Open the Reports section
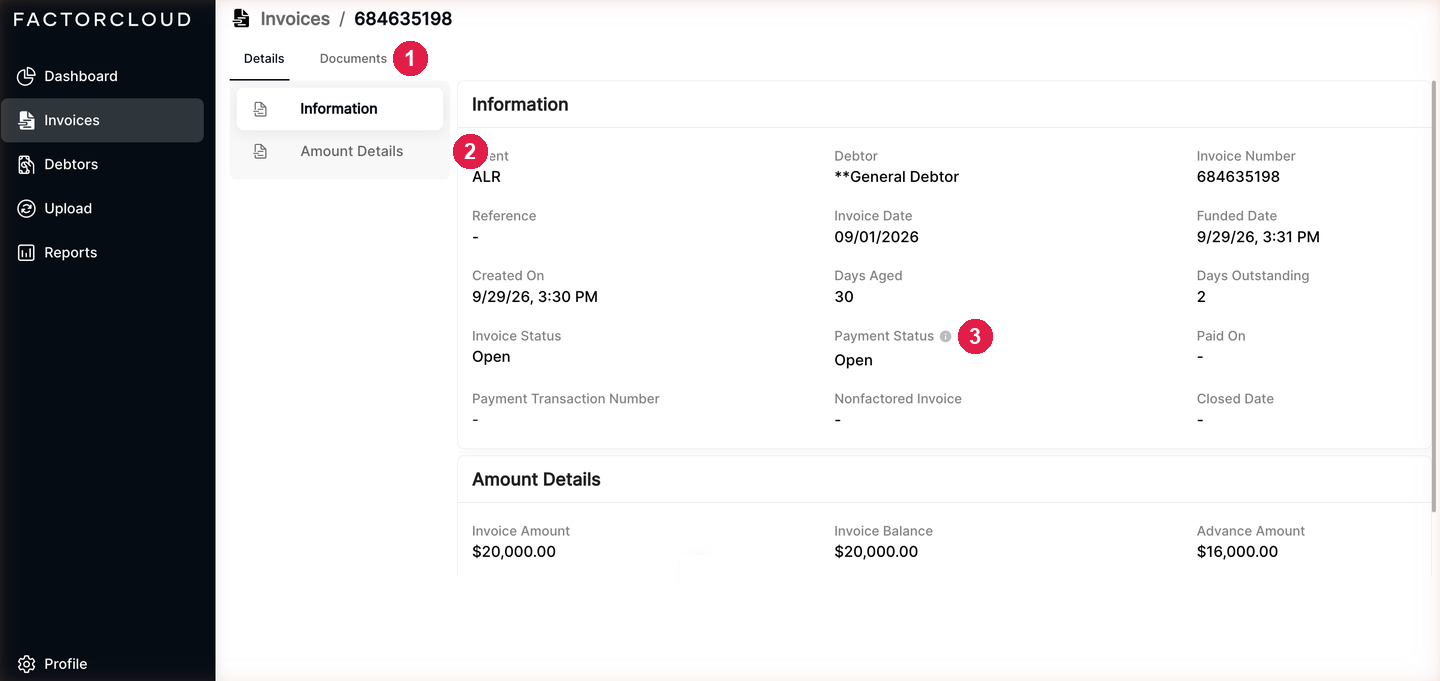Image resolution: width=1440 pixels, height=681 pixels. coord(102,252)
